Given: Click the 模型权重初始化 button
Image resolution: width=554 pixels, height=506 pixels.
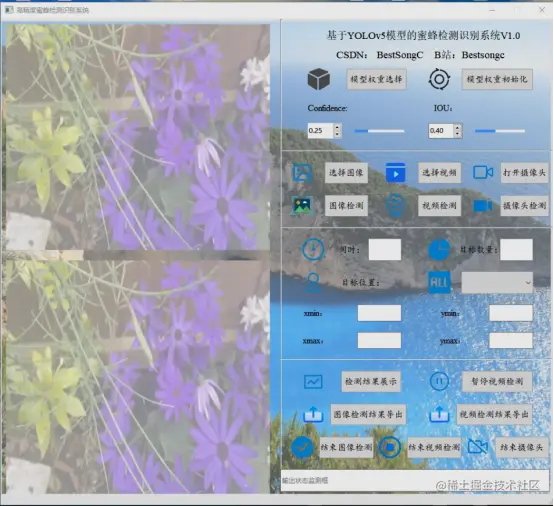Looking at the screenshot, I should tap(497, 79).
